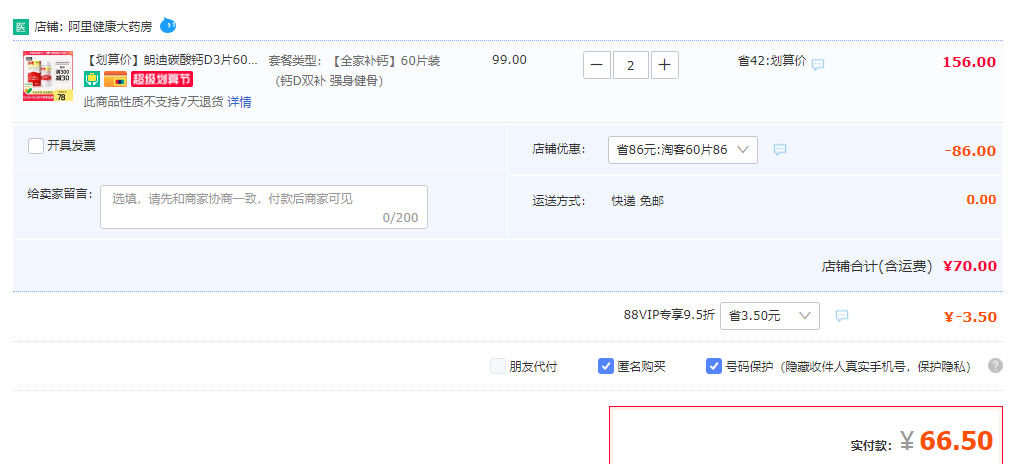
Task: Click help question mark for 号码保护
Action: 995,366
